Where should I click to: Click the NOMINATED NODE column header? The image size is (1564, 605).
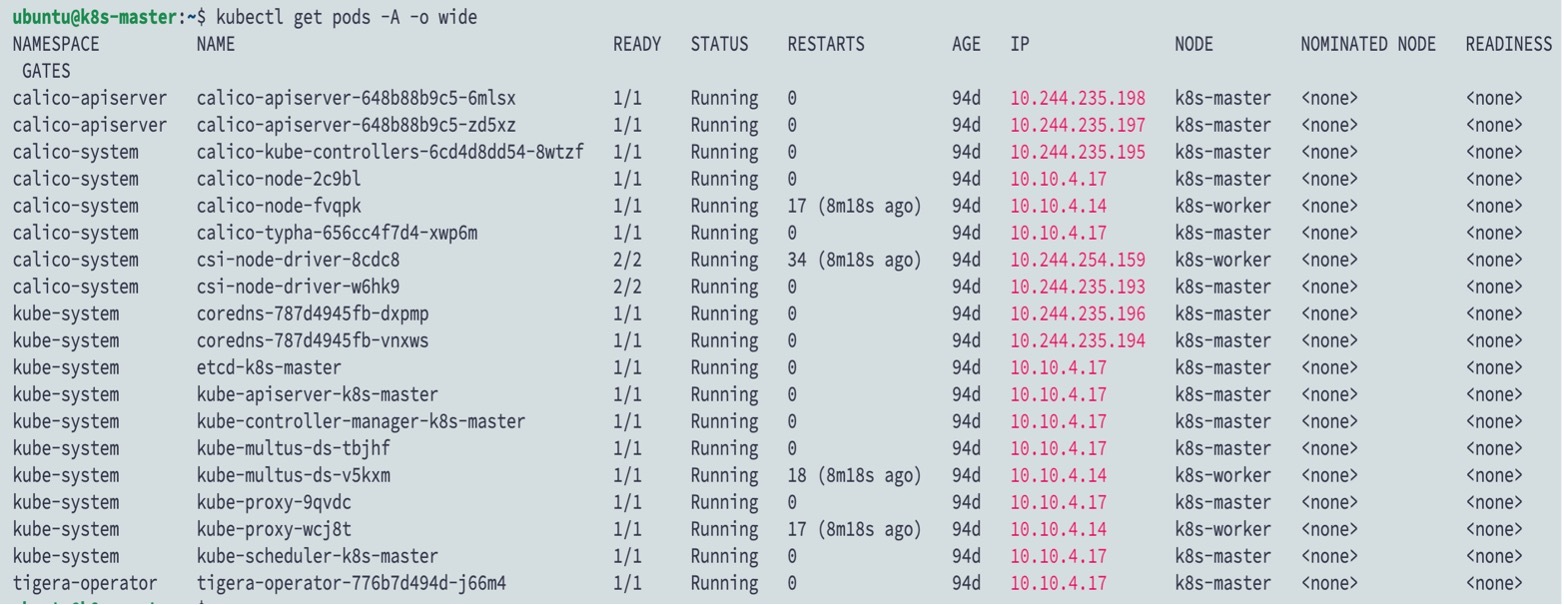[x=1368, y=44]
